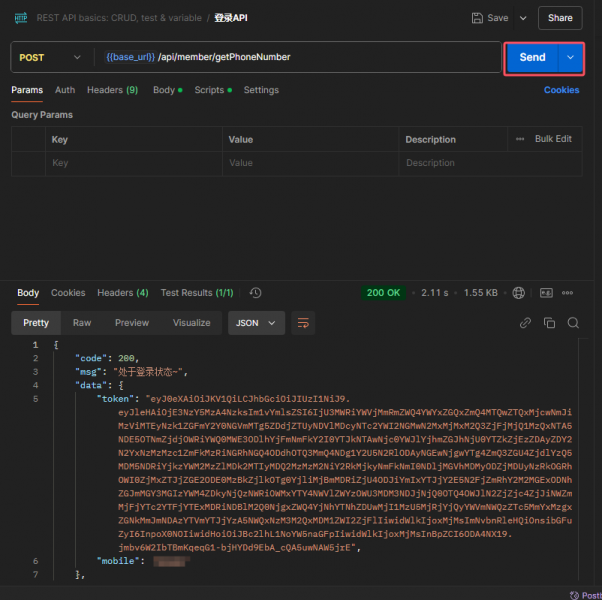This screenshot has height=600, width=602.
Task: Click the Query Params Description input cell
Action: [x=491, y=163]
